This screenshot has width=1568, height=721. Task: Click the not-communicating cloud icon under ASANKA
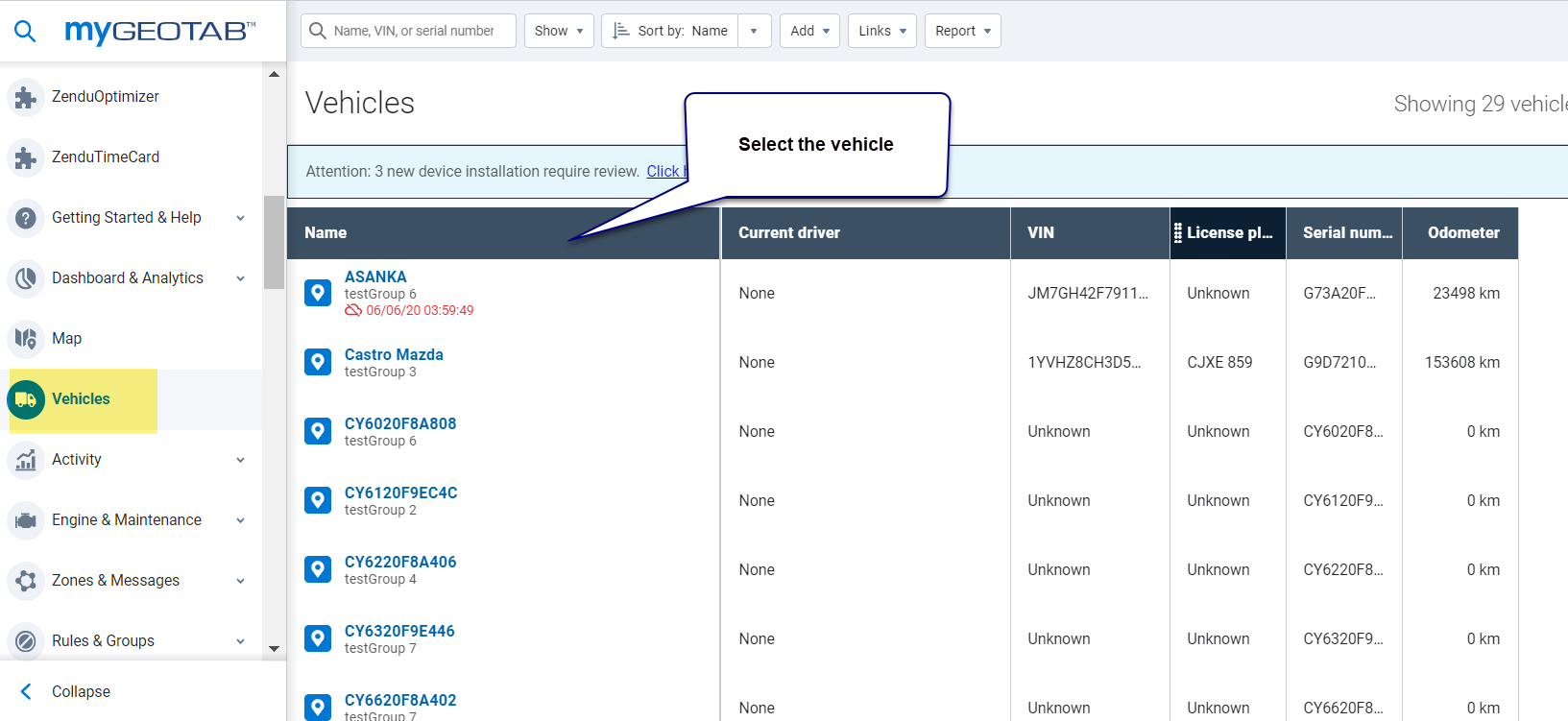pos(353,310)
